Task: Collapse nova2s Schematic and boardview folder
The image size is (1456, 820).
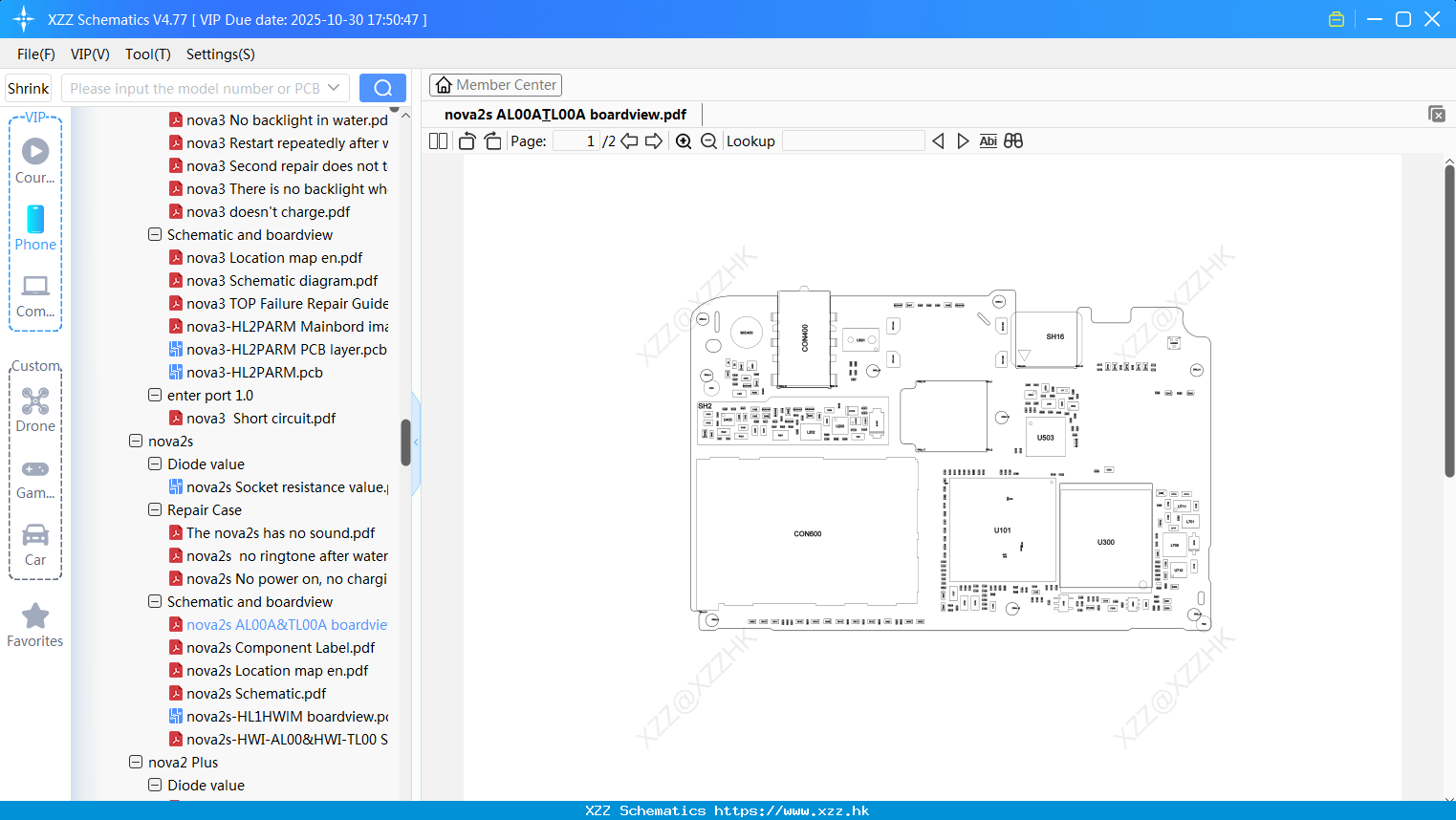Action: click(x=155, y=601)
